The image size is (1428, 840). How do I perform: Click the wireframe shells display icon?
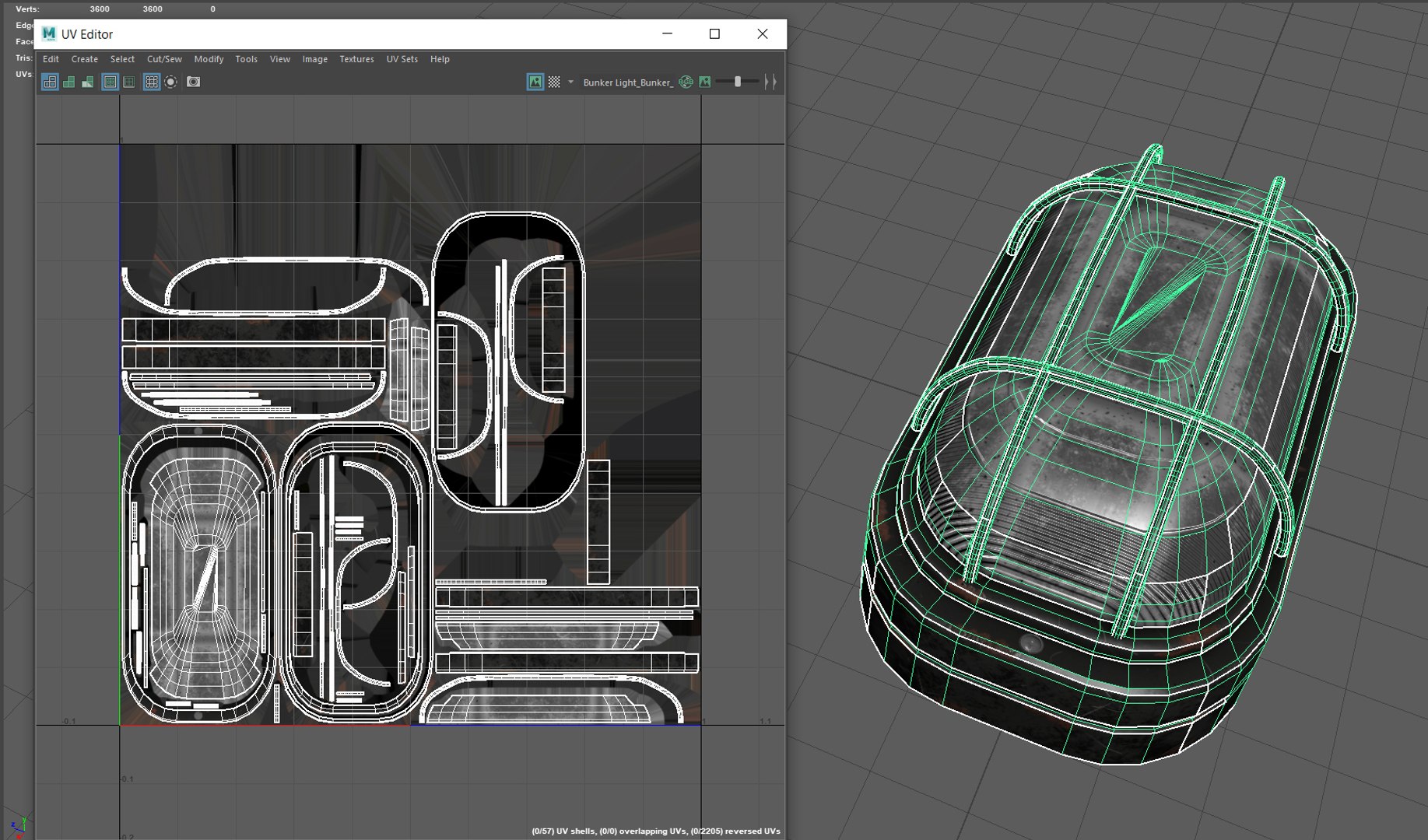tap(50, 82)
